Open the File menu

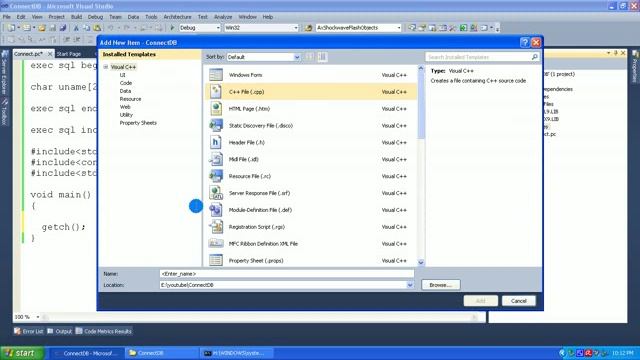coord(7,17)
